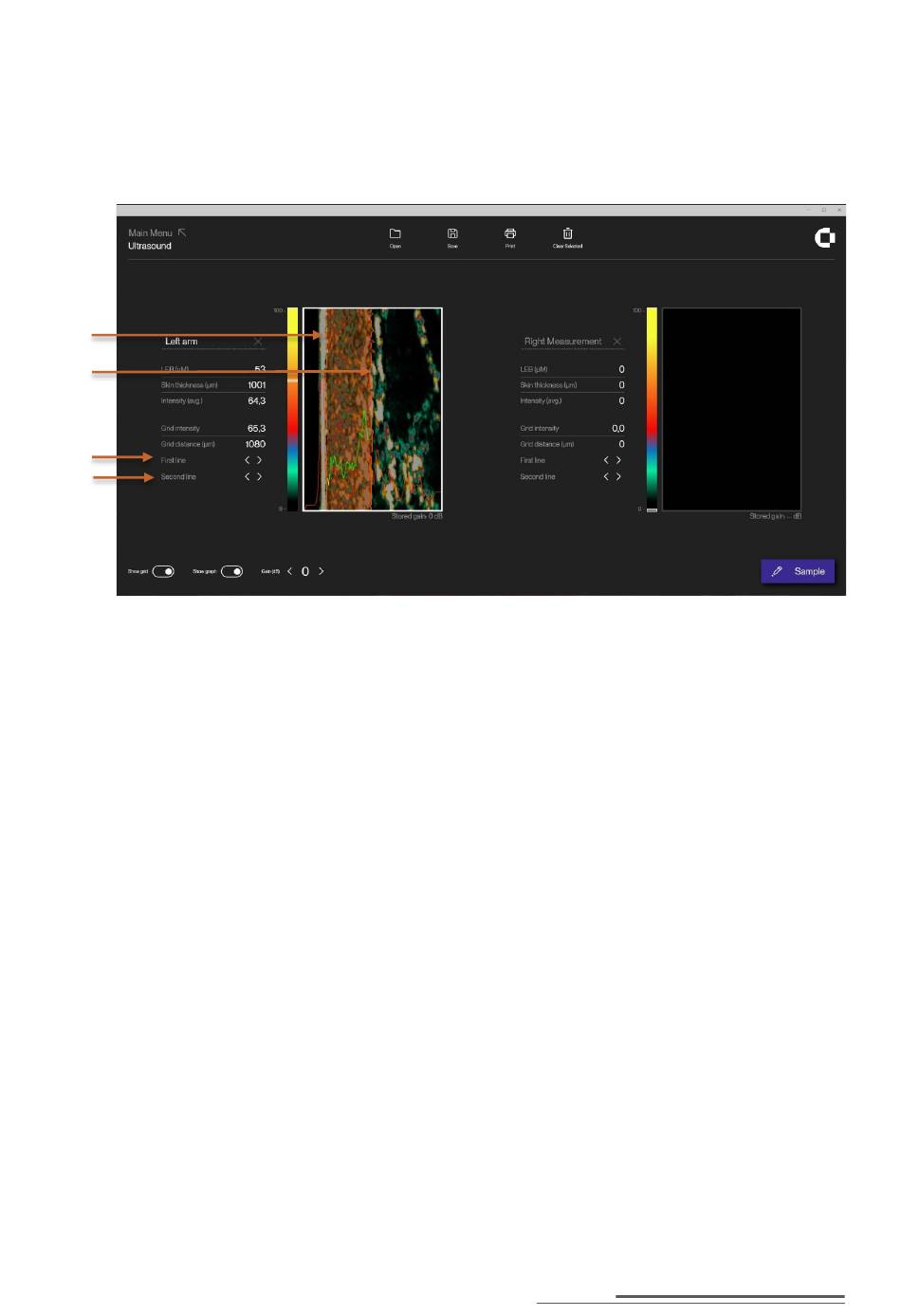Click left Stored gain 0 dB text
The image size is (901, 1316).
tap(417, 516)
